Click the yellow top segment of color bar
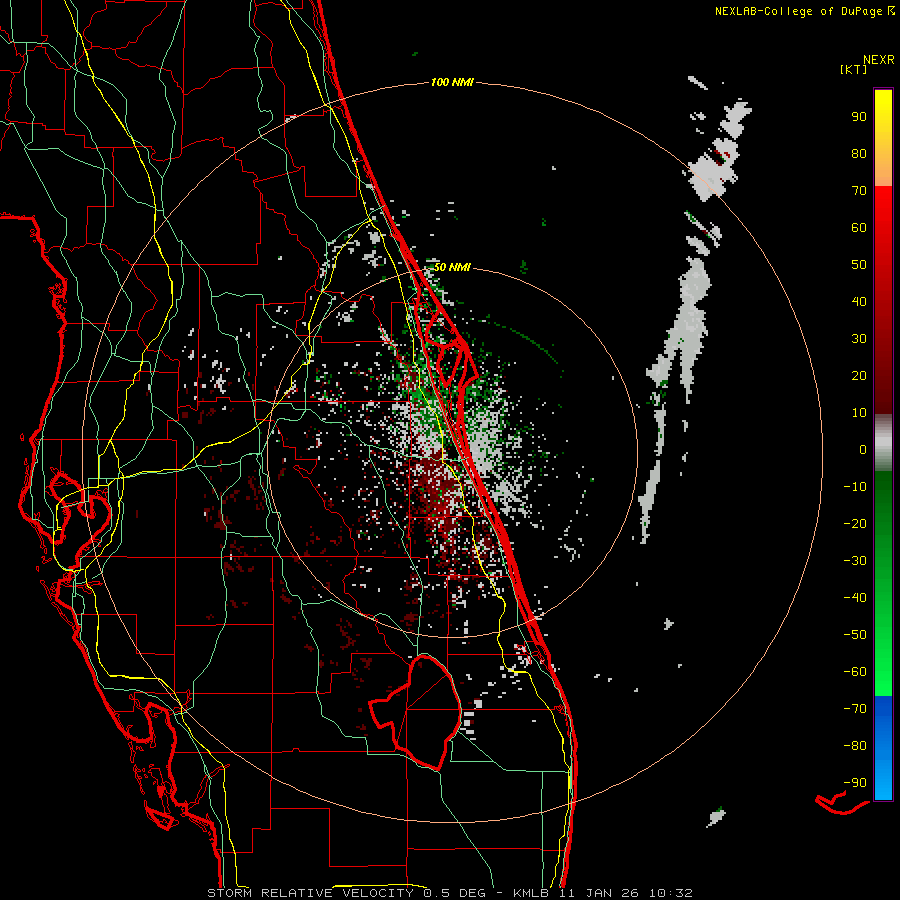The height and width of the screenshot is (900, 900). coord(883,138)
